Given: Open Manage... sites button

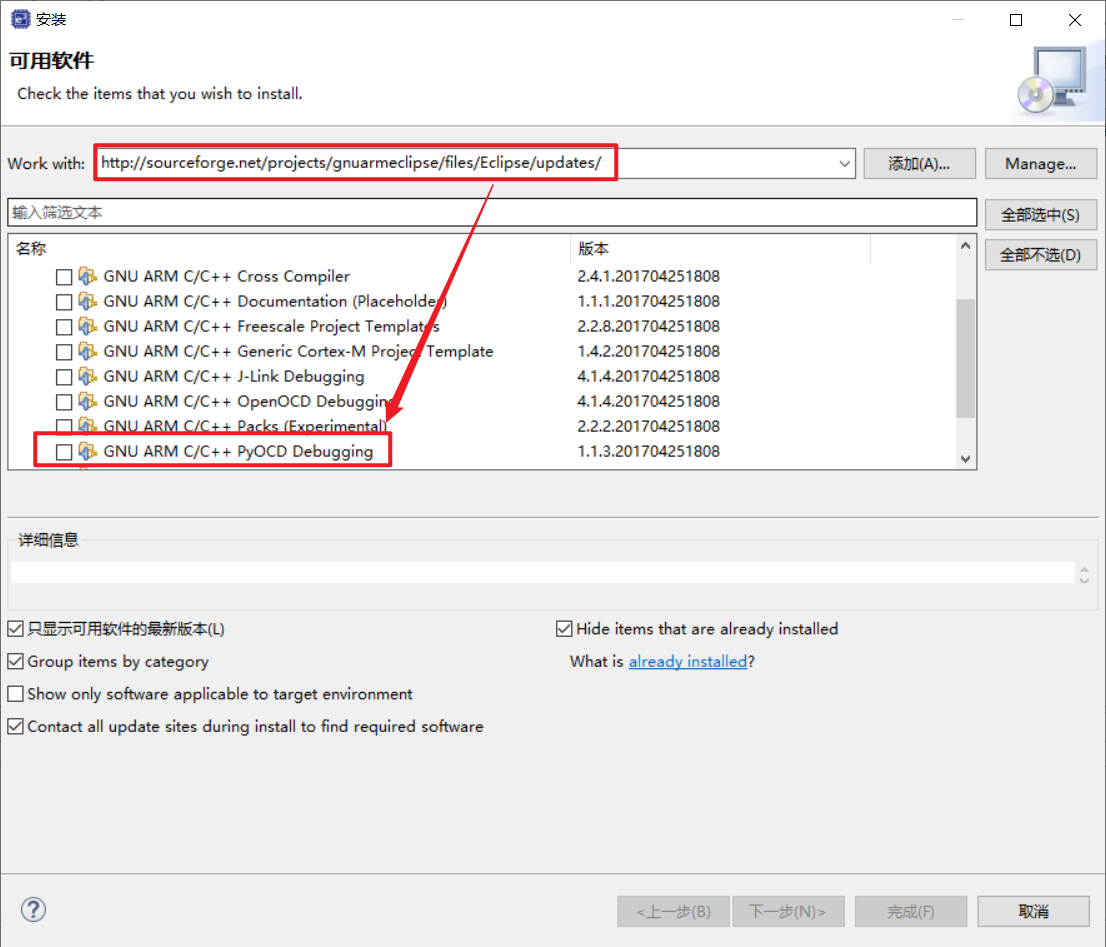Looking at the screenshot, I should point(1040,164).
